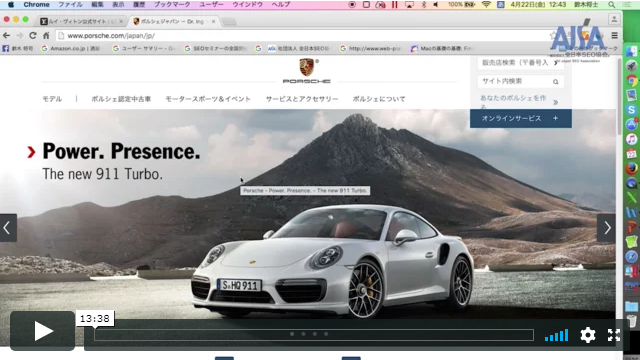Enter fullscreen mode in video player
640x360 pixels.
tap(613, 335)
